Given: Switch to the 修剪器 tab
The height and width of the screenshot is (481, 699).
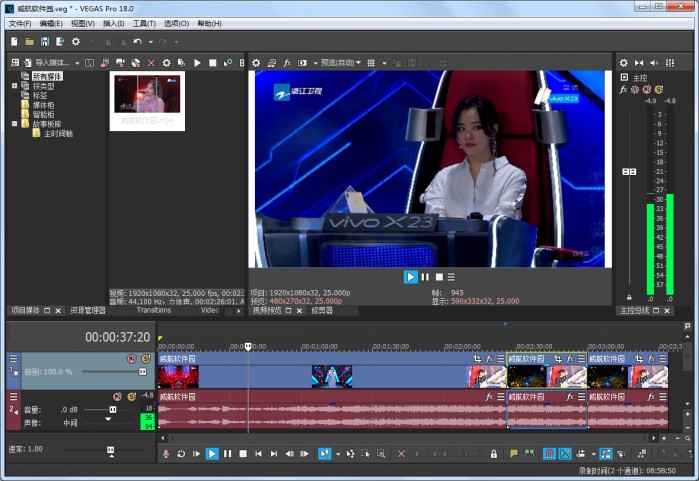Looking at the screenshot, I should point(322,310).
